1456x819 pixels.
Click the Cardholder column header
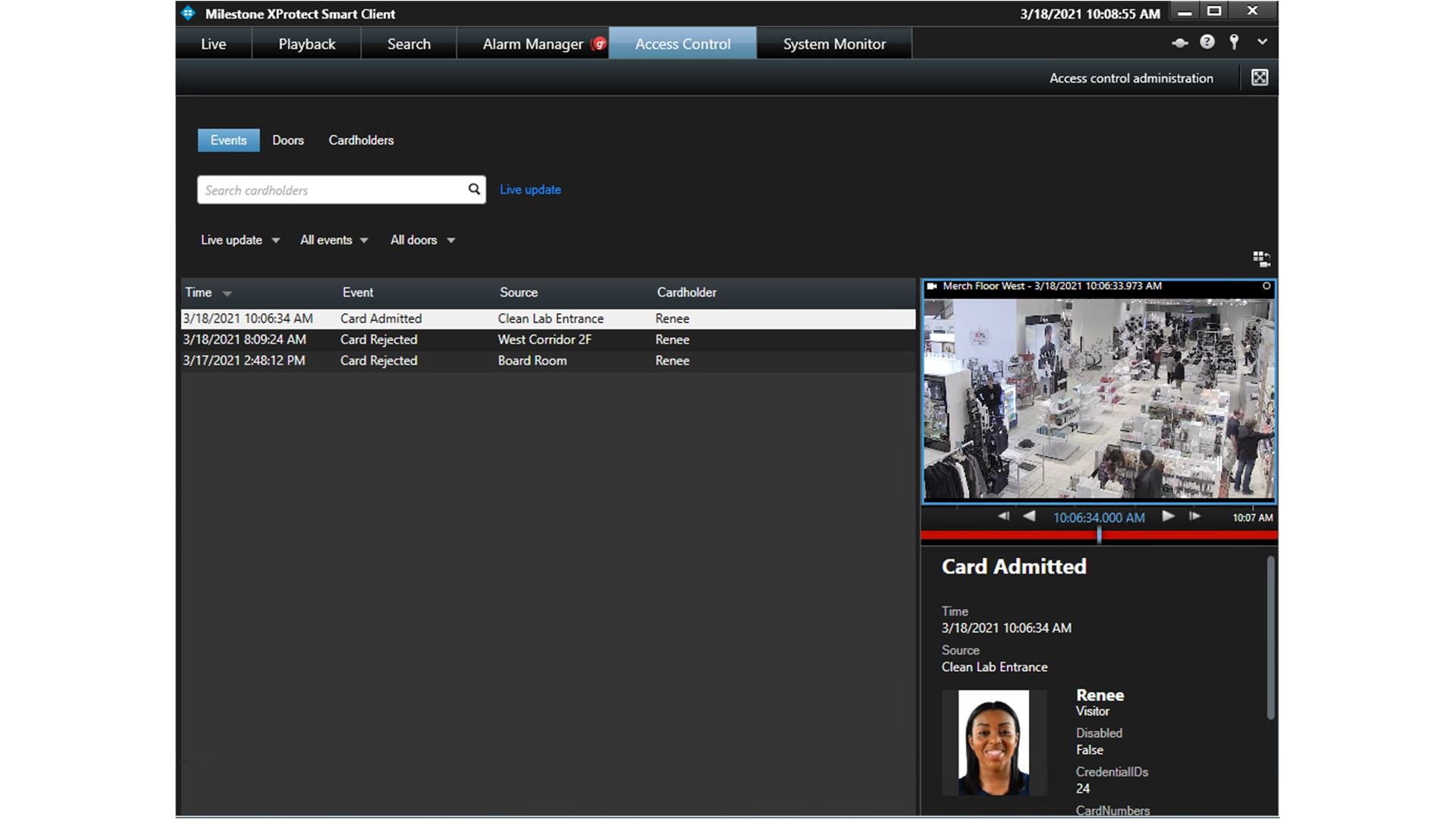tap(686, 293)
